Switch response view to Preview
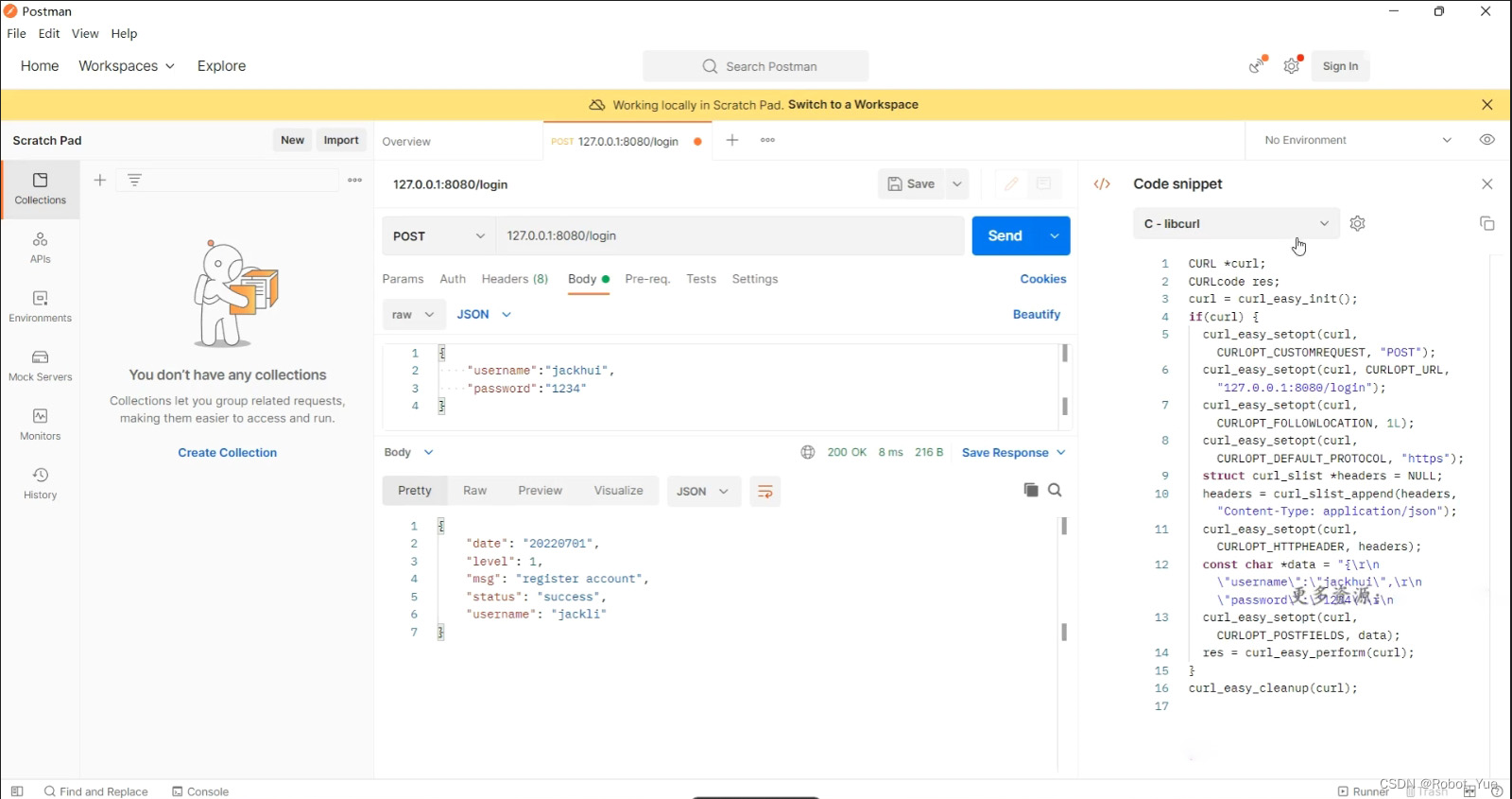The height and width of the screenshot is (799, 1512). (x=541, y=491)
